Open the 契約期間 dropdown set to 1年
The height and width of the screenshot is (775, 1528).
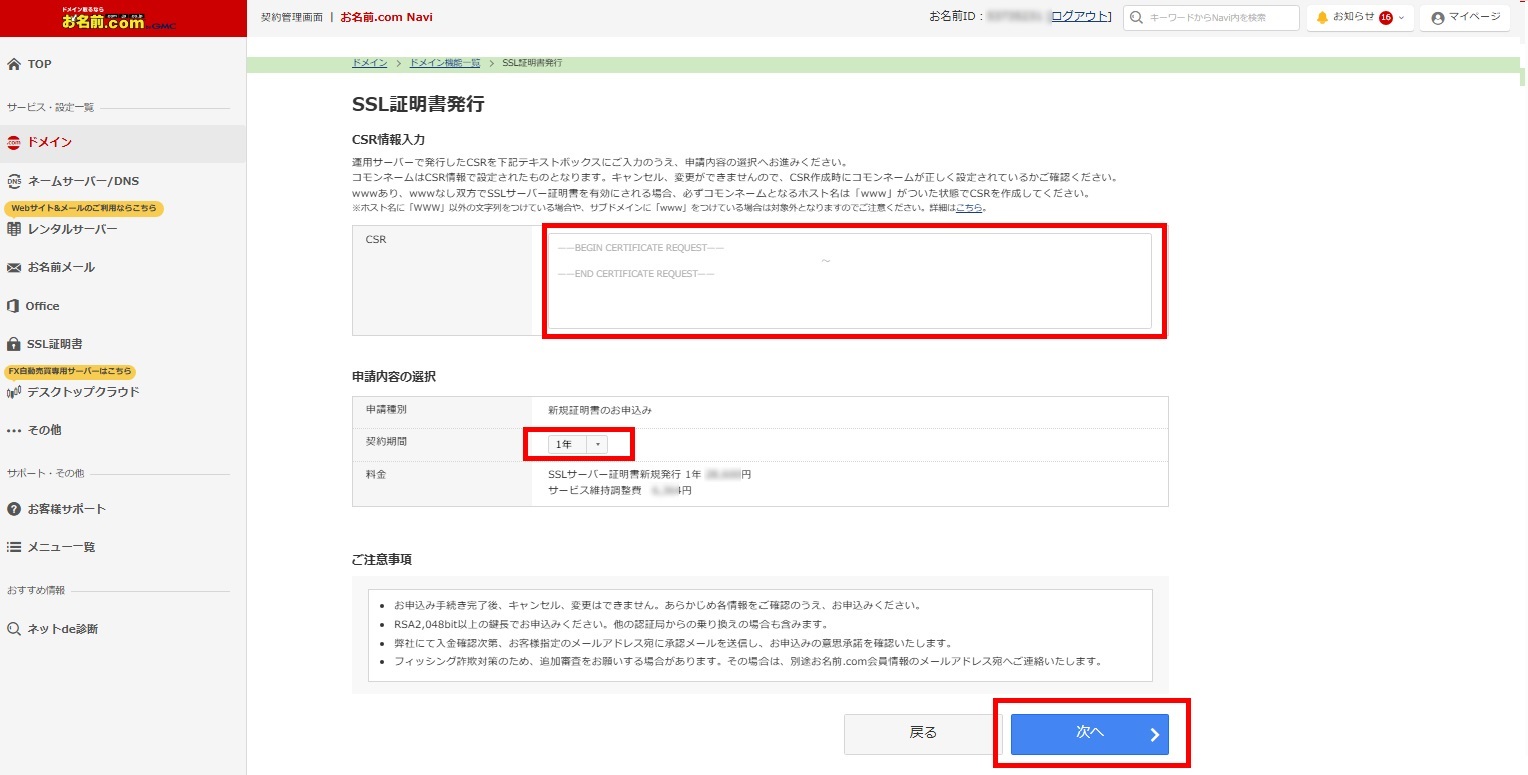[578, 443]
